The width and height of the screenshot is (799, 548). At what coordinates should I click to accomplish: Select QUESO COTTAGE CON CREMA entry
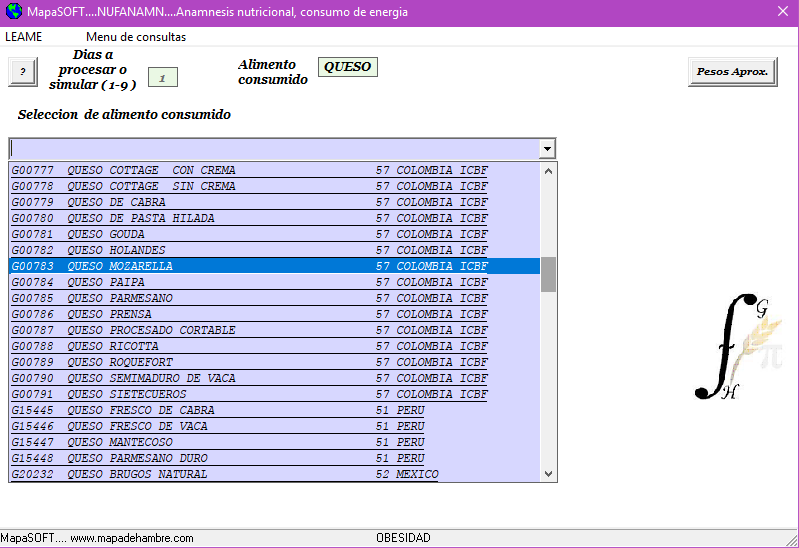tap(250, 170)
